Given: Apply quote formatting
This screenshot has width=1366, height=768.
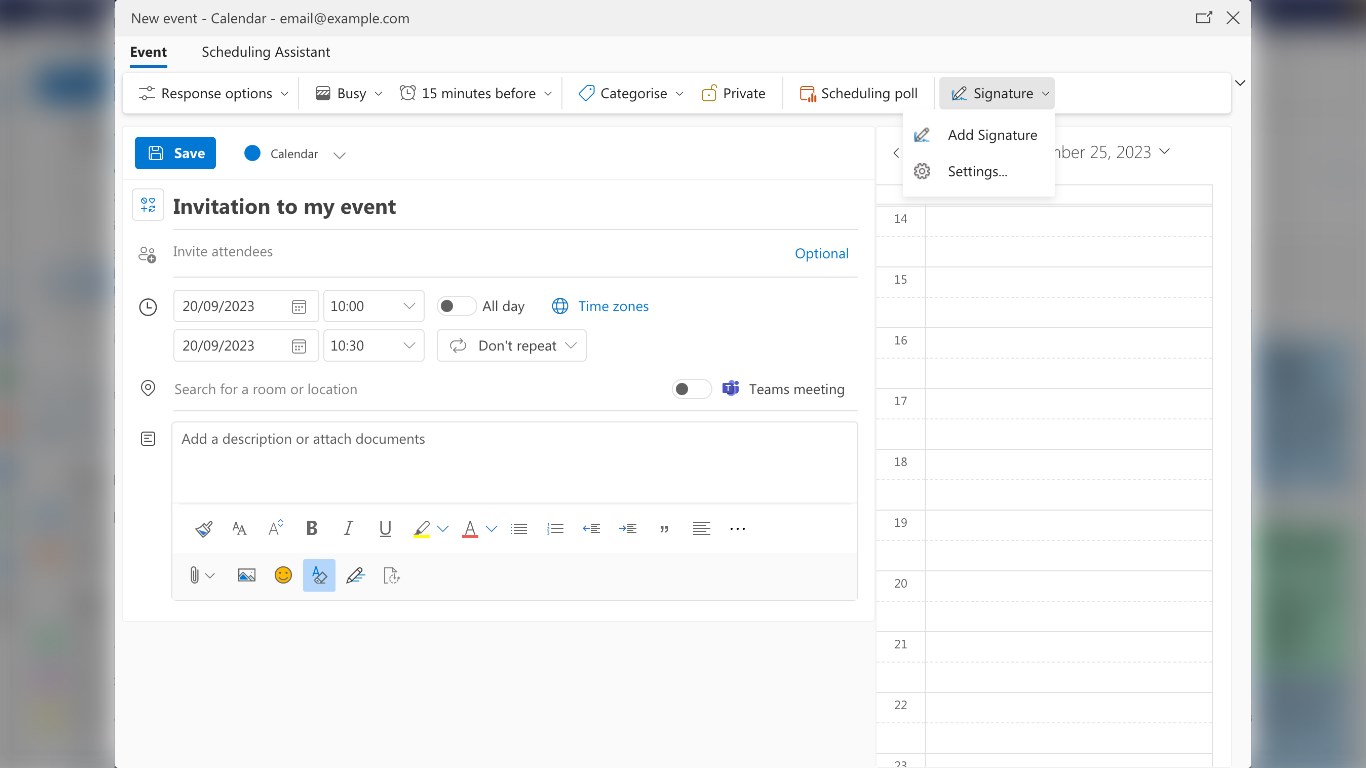Looking at the screenshot, I should [x=664, y=529].
